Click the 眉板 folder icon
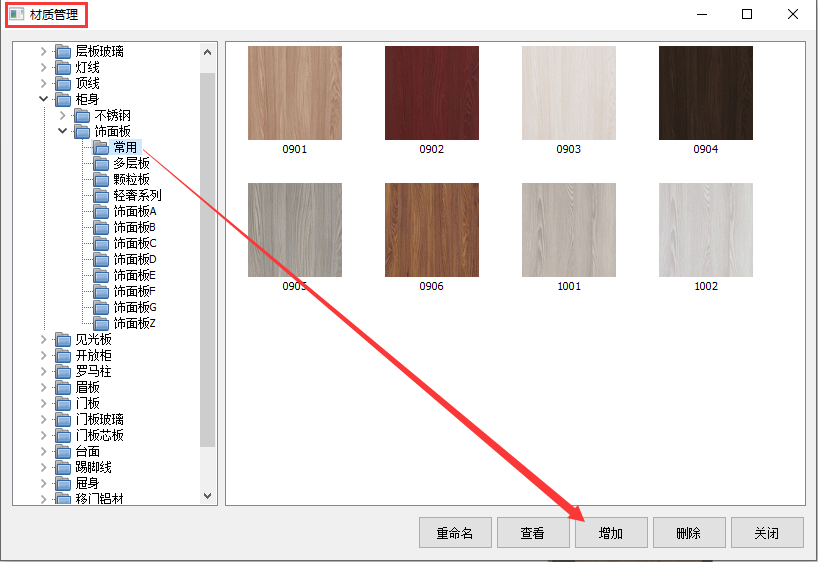The width and height of the screenshot is (818, 562). coord(63,388)
